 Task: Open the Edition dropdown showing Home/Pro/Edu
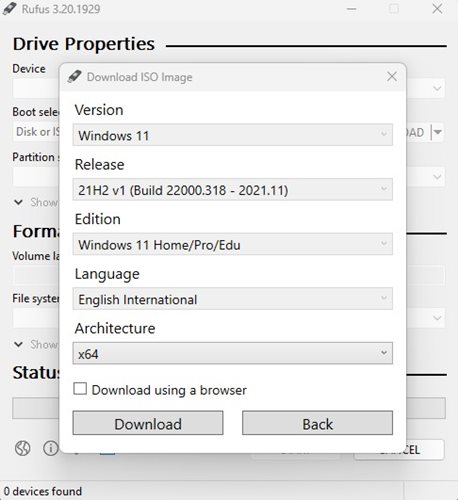point(232,244)
